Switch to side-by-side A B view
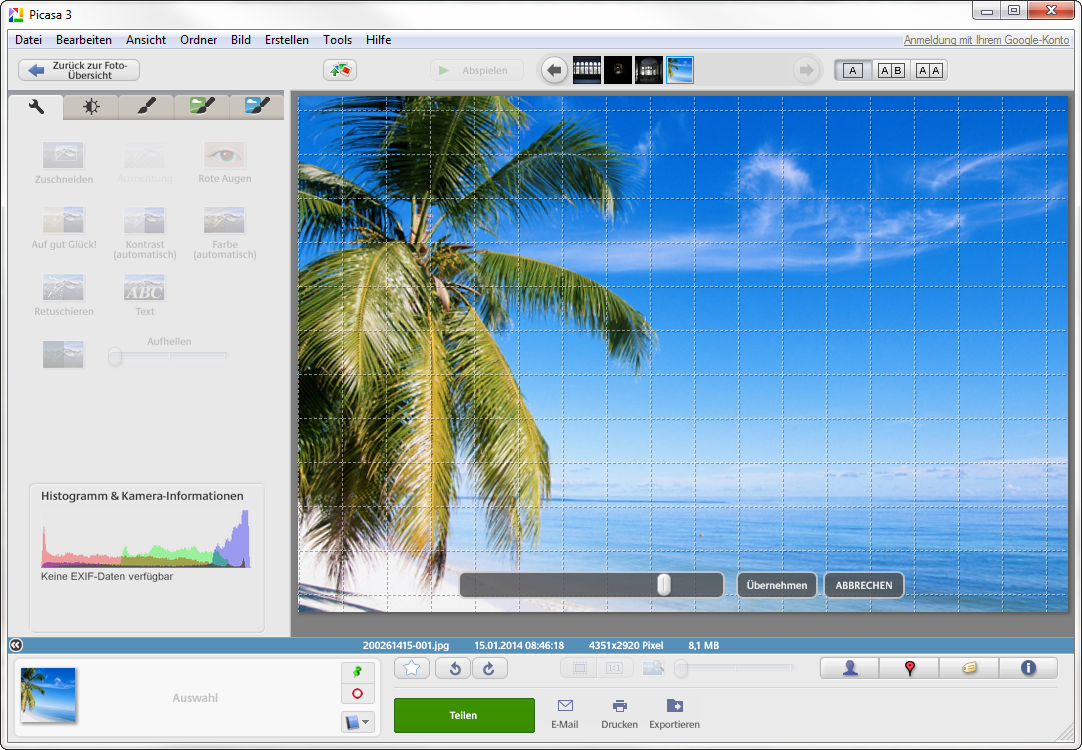 point(890,70)
